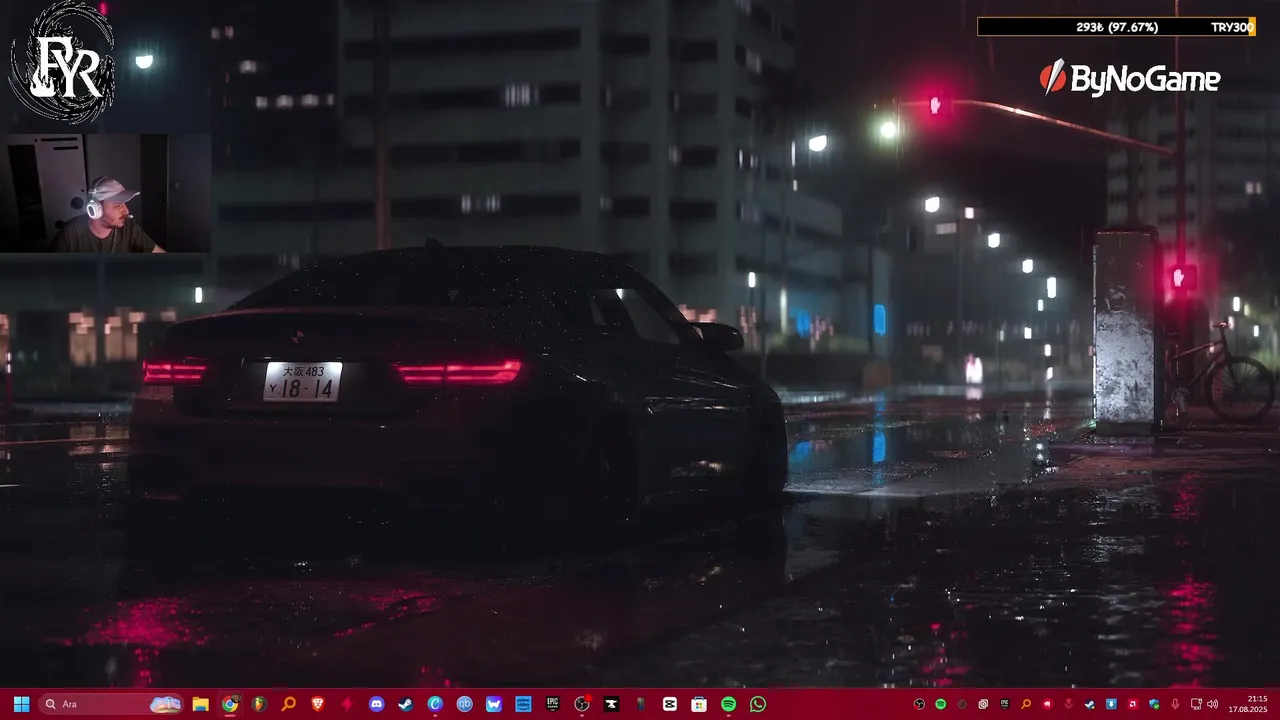Launch Brave browser from the taskbar
The width and height of the screenshot is (1280, 720).
tap(318, 704)
